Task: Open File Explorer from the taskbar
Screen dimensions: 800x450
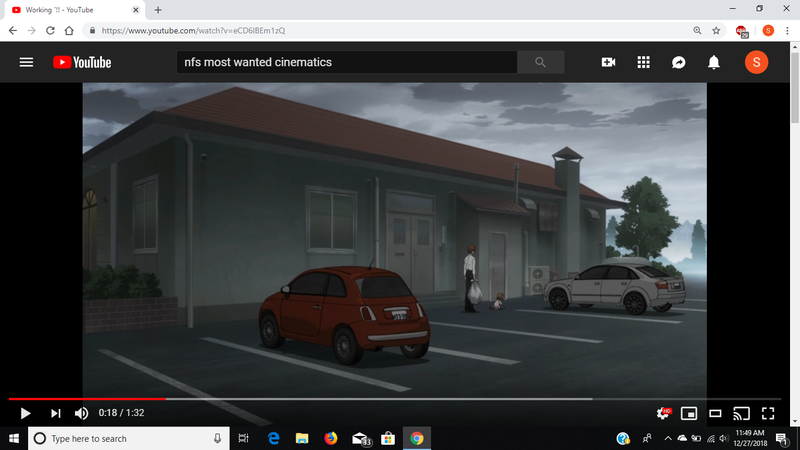Action: coord(302,438)
